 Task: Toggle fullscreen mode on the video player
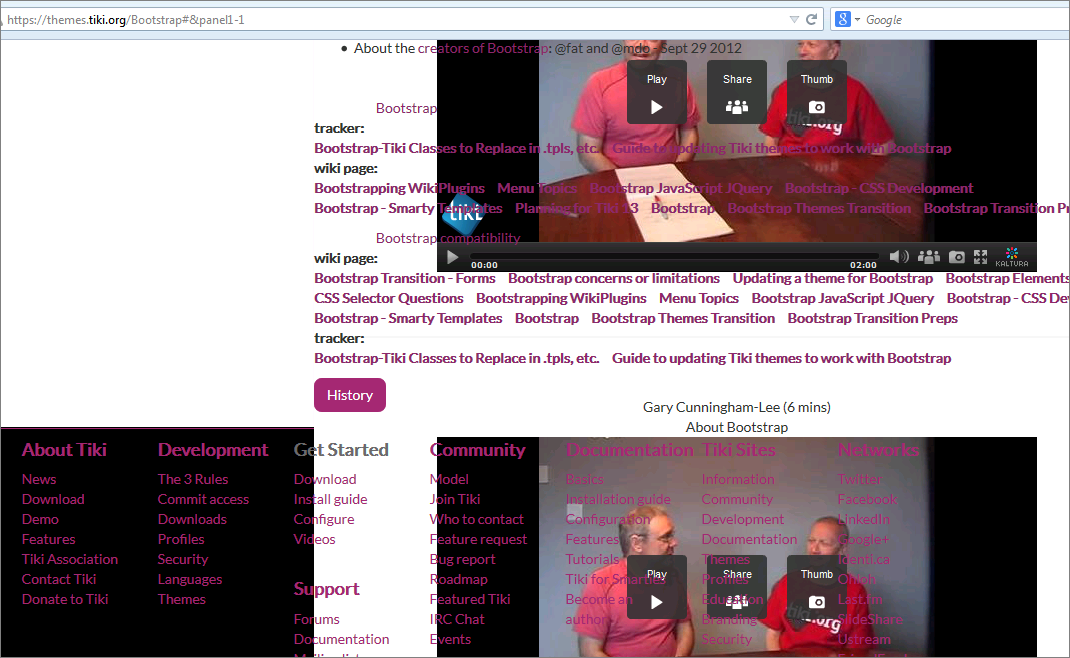(x=981, y=257)
